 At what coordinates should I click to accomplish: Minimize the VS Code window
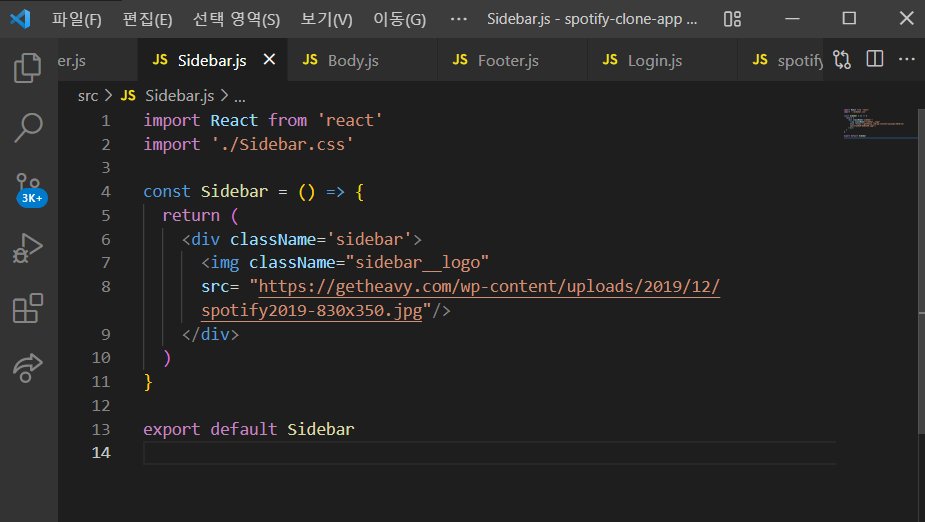[x=792, y=19]
